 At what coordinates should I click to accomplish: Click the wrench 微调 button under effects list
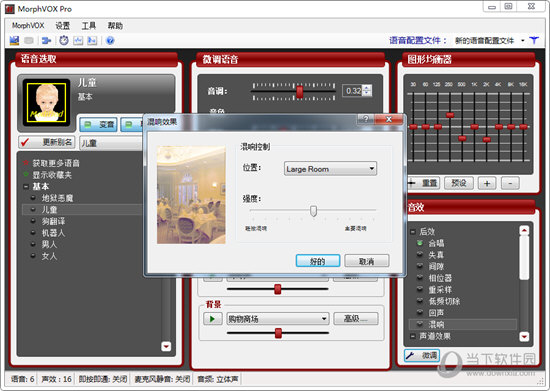pyautogui.click(x=422, y=356)
